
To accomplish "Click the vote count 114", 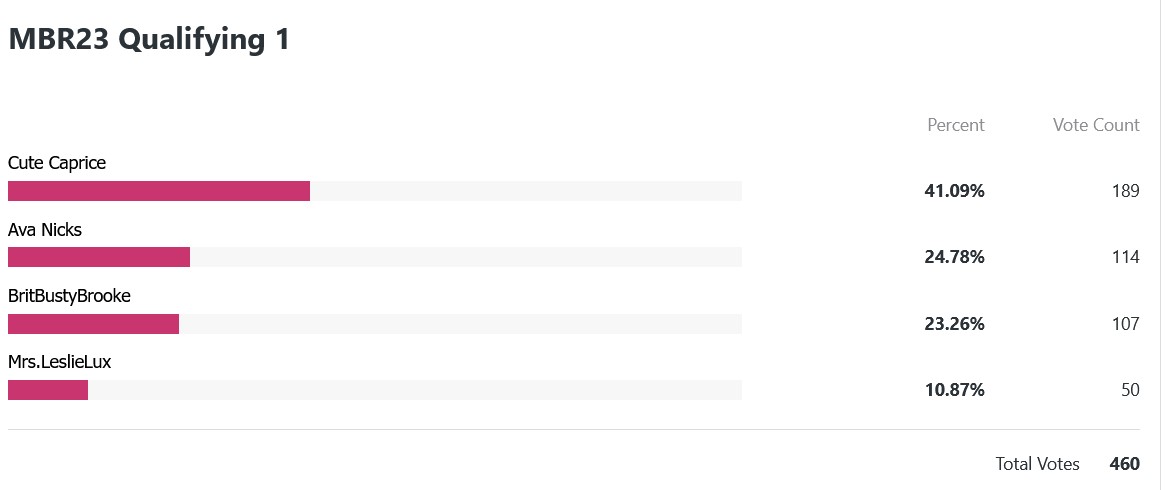I will (x=1126, y=258).
